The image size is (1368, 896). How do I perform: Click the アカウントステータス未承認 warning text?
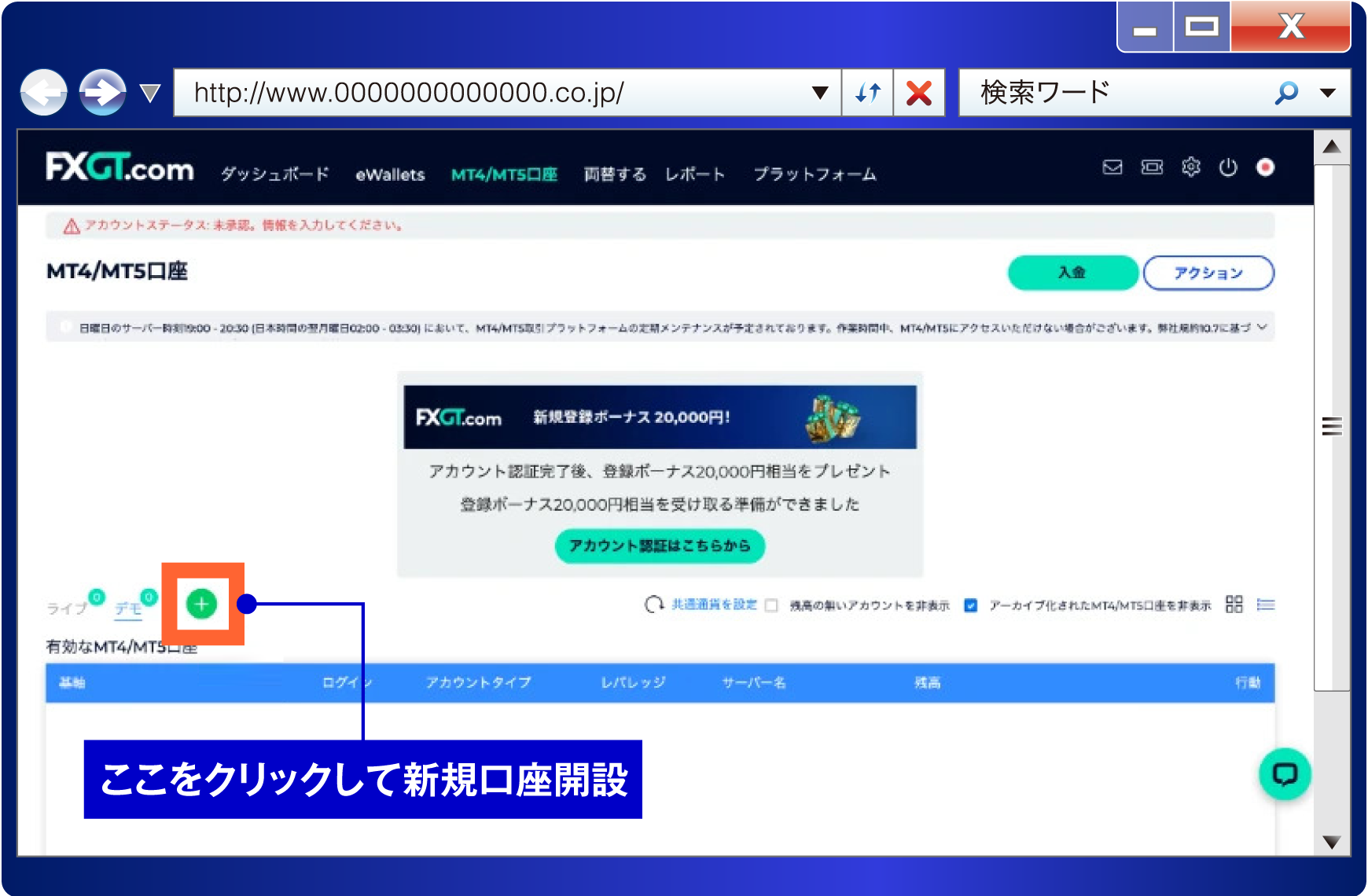click(244, 226)
